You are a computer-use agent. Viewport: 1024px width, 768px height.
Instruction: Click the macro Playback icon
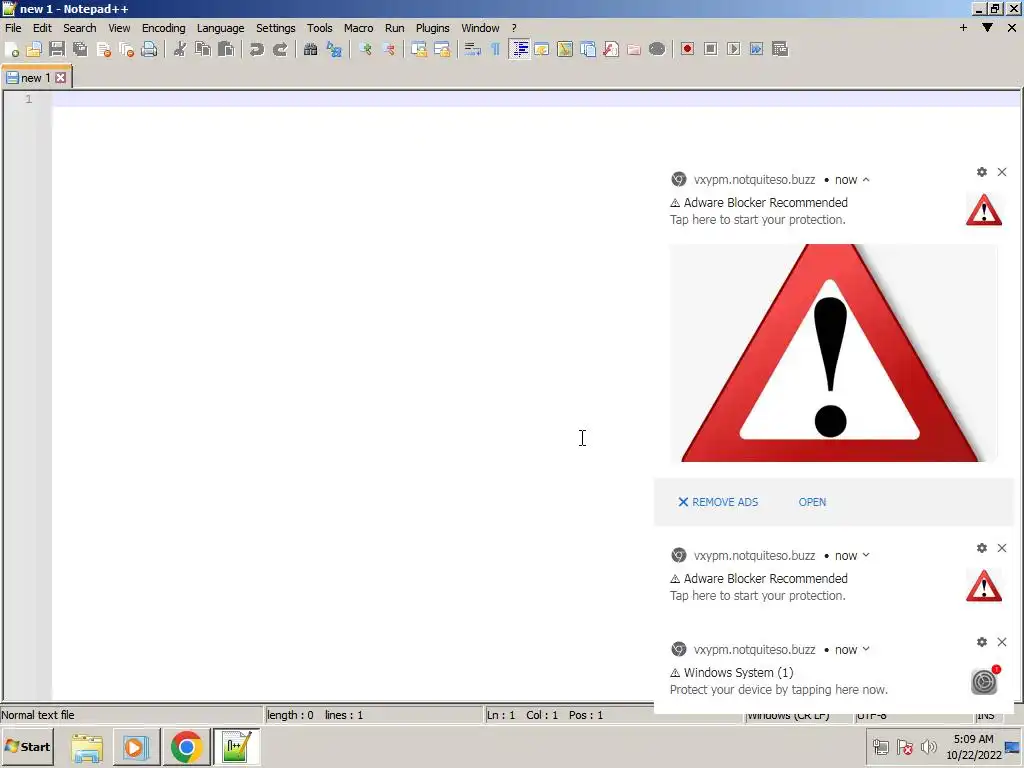click(733, 50)
